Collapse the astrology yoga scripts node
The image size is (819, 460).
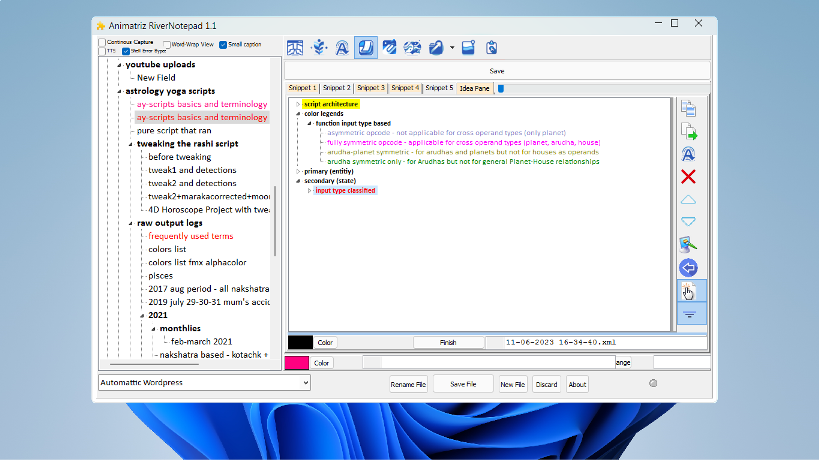(120, 91)
